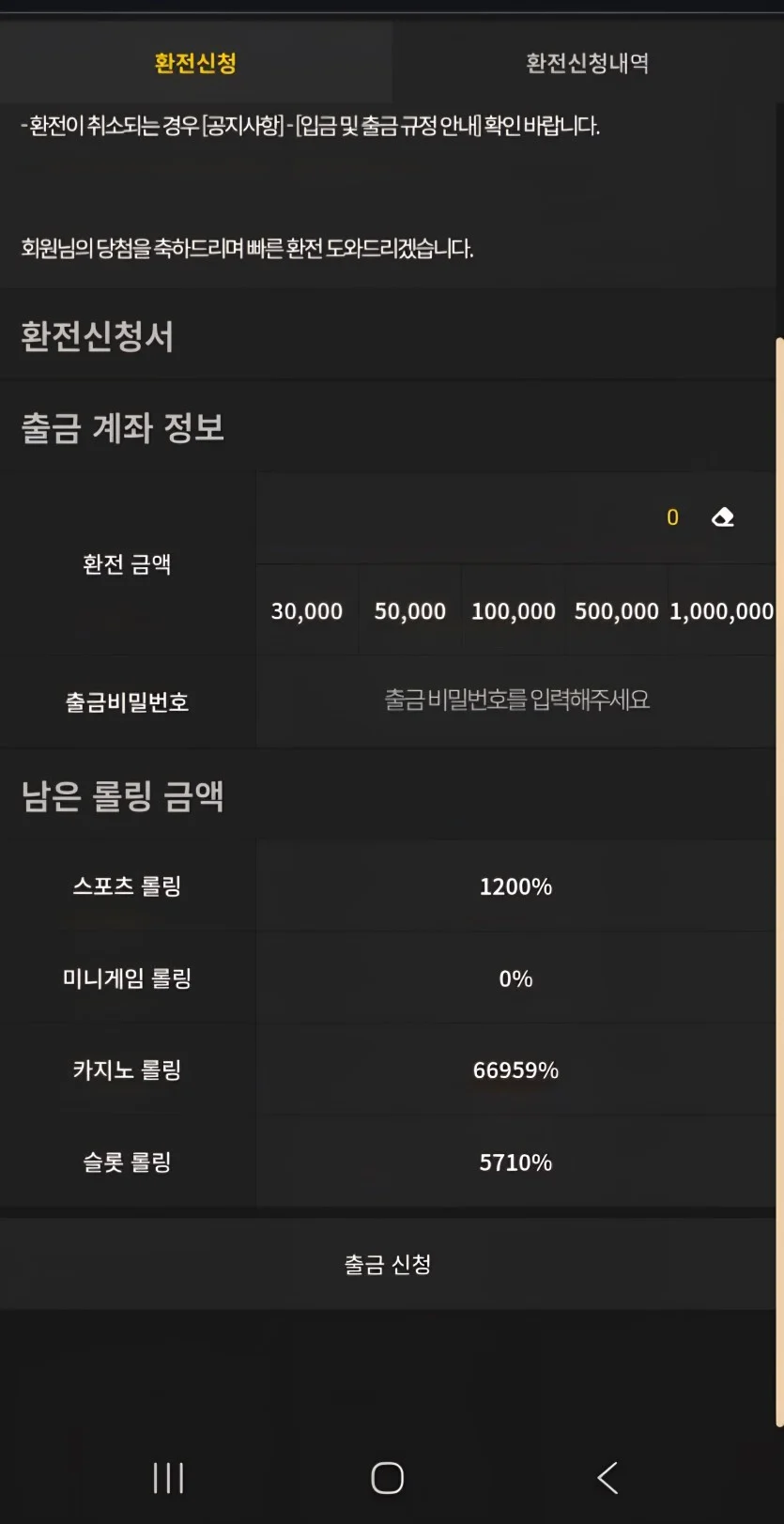The width and height of the screenshot is (784, 1524).
Task: Choose the 100,000 quick amount
Action: [514, 611]
